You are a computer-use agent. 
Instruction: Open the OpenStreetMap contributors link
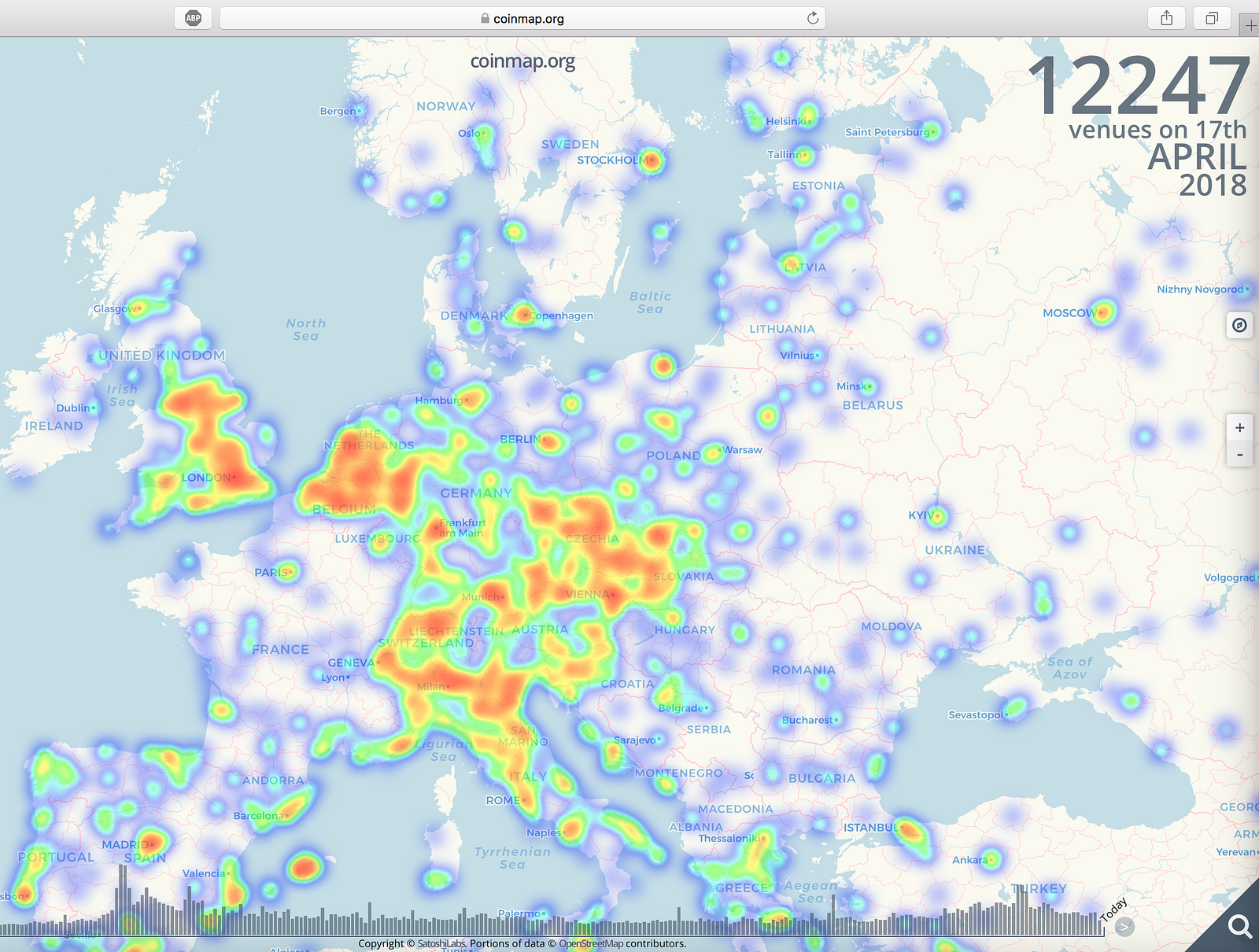click(x=622, y=943)
